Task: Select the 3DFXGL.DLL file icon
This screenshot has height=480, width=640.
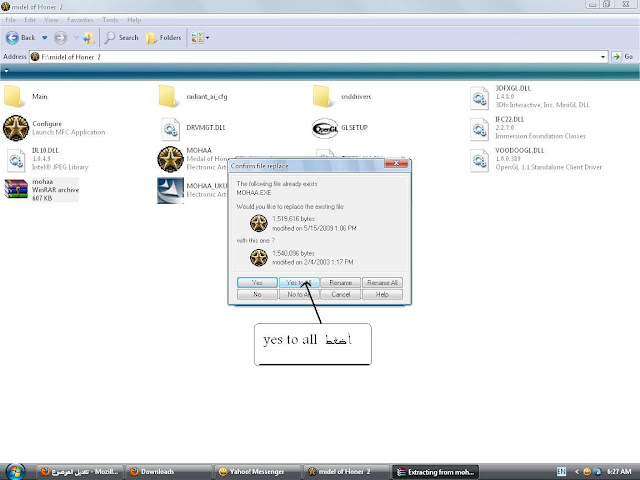Action: pos(479,98)
